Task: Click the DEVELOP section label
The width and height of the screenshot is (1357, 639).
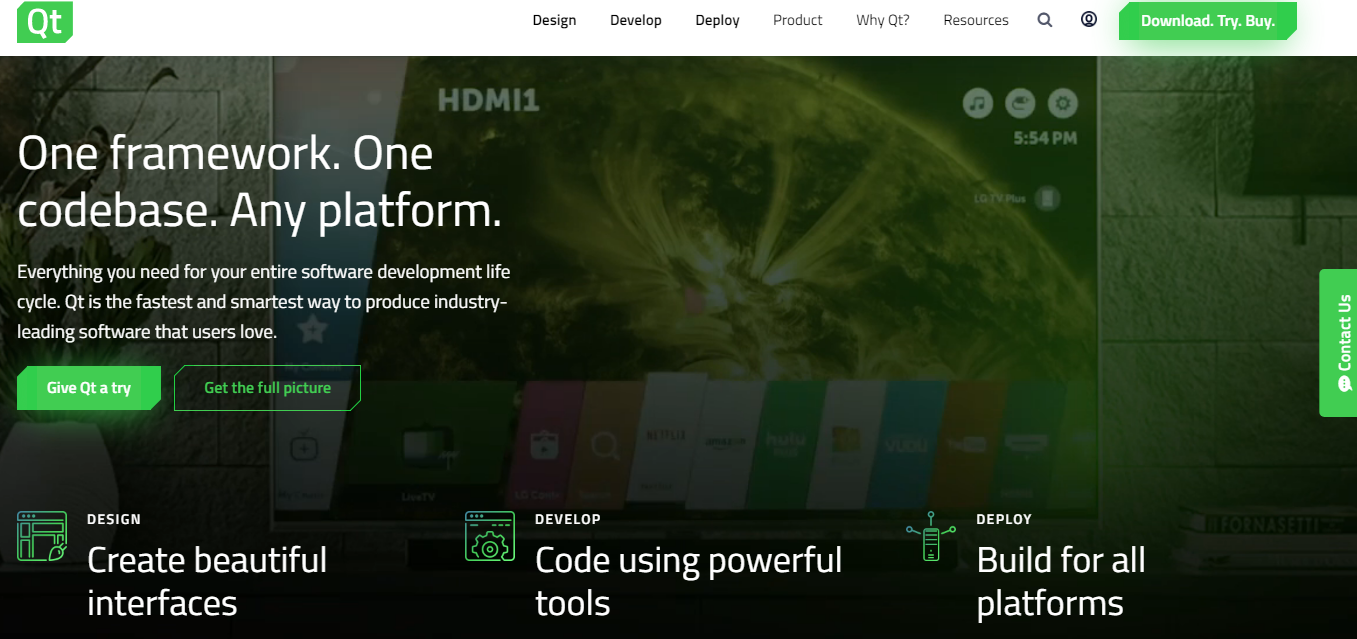Action: click(x=568, y=519)
